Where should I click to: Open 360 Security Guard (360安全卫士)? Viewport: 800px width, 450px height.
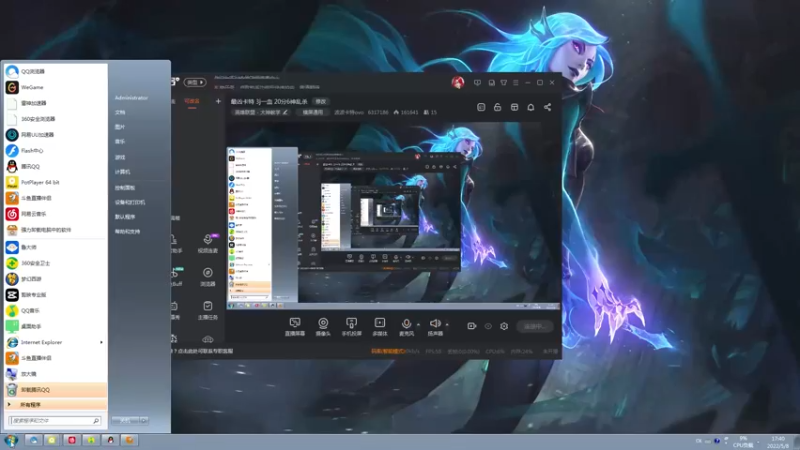[x=55, y=263]
